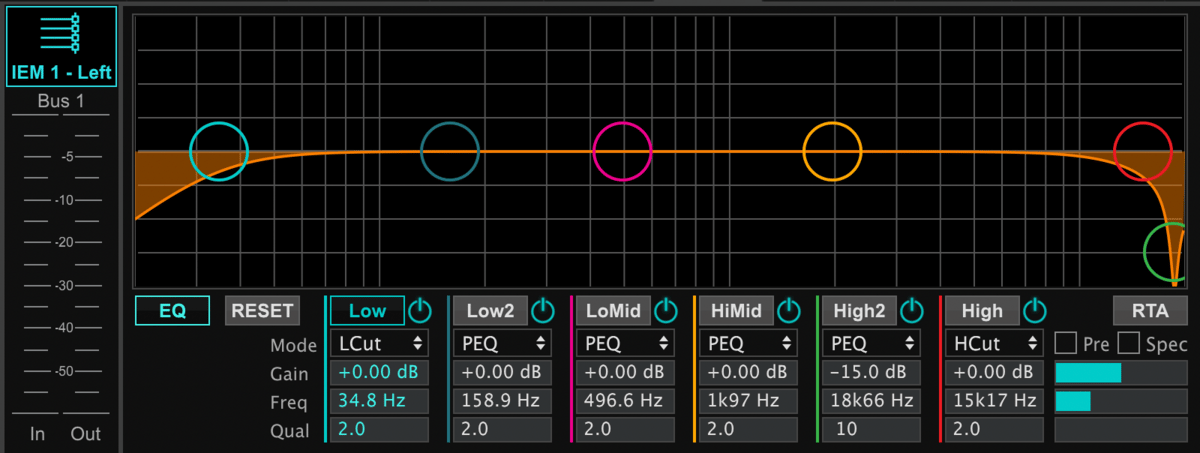This screenshot has height=453, width=1200.
Task: Select the LoMid band tab
Action: click(612, 311)
